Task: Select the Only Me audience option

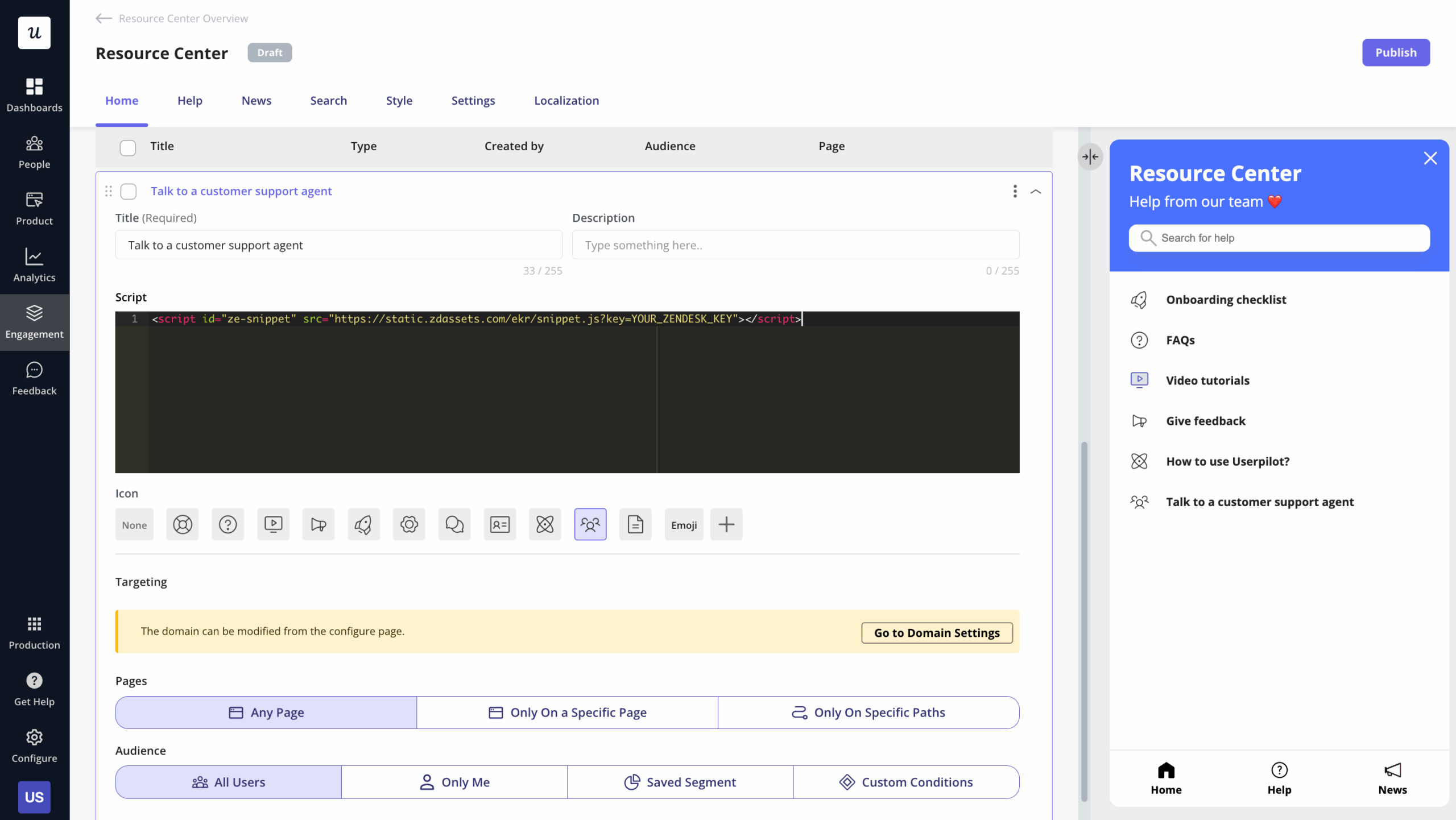Action: coord(454,782)
